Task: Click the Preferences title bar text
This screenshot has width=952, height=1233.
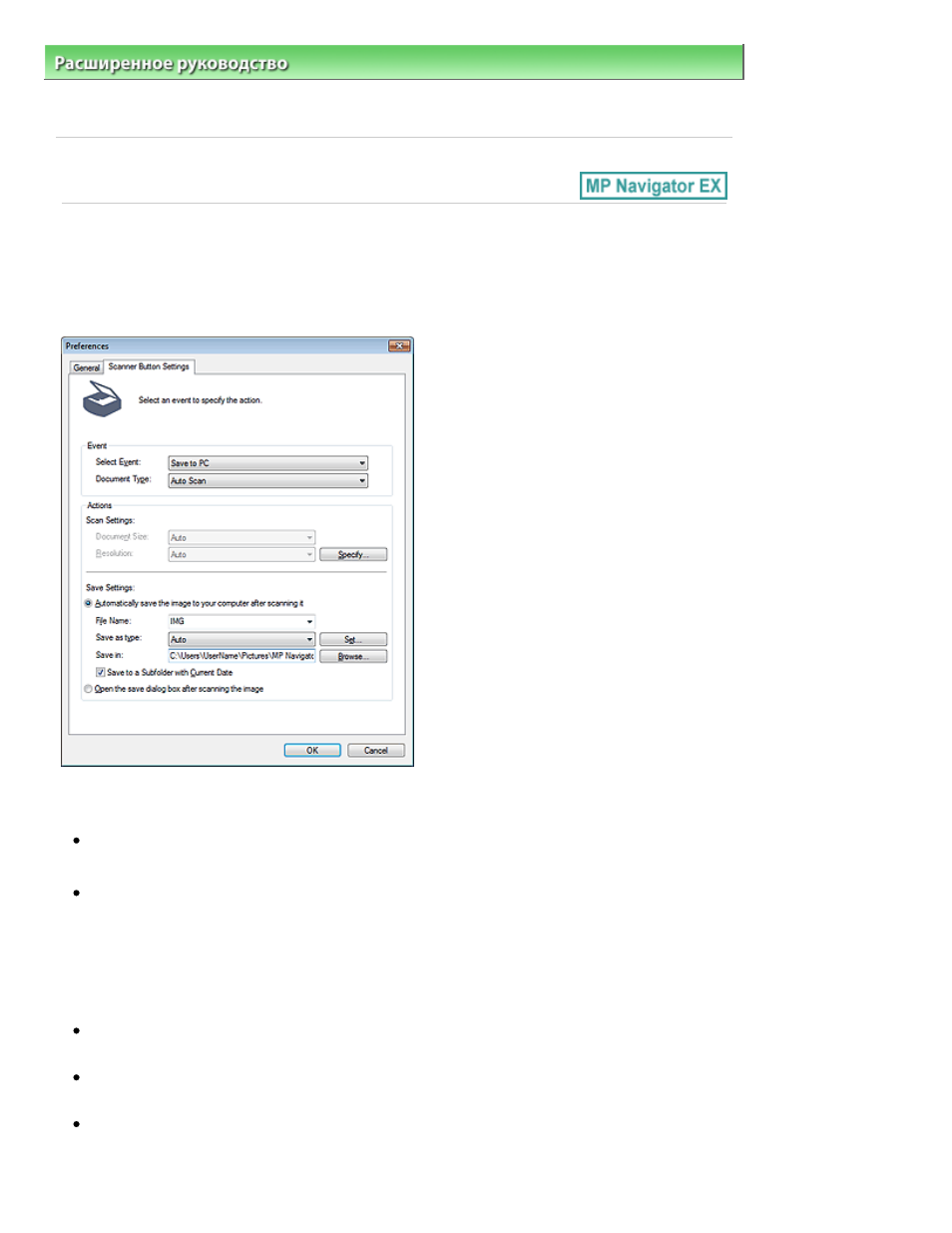Action: coord(88,346)
